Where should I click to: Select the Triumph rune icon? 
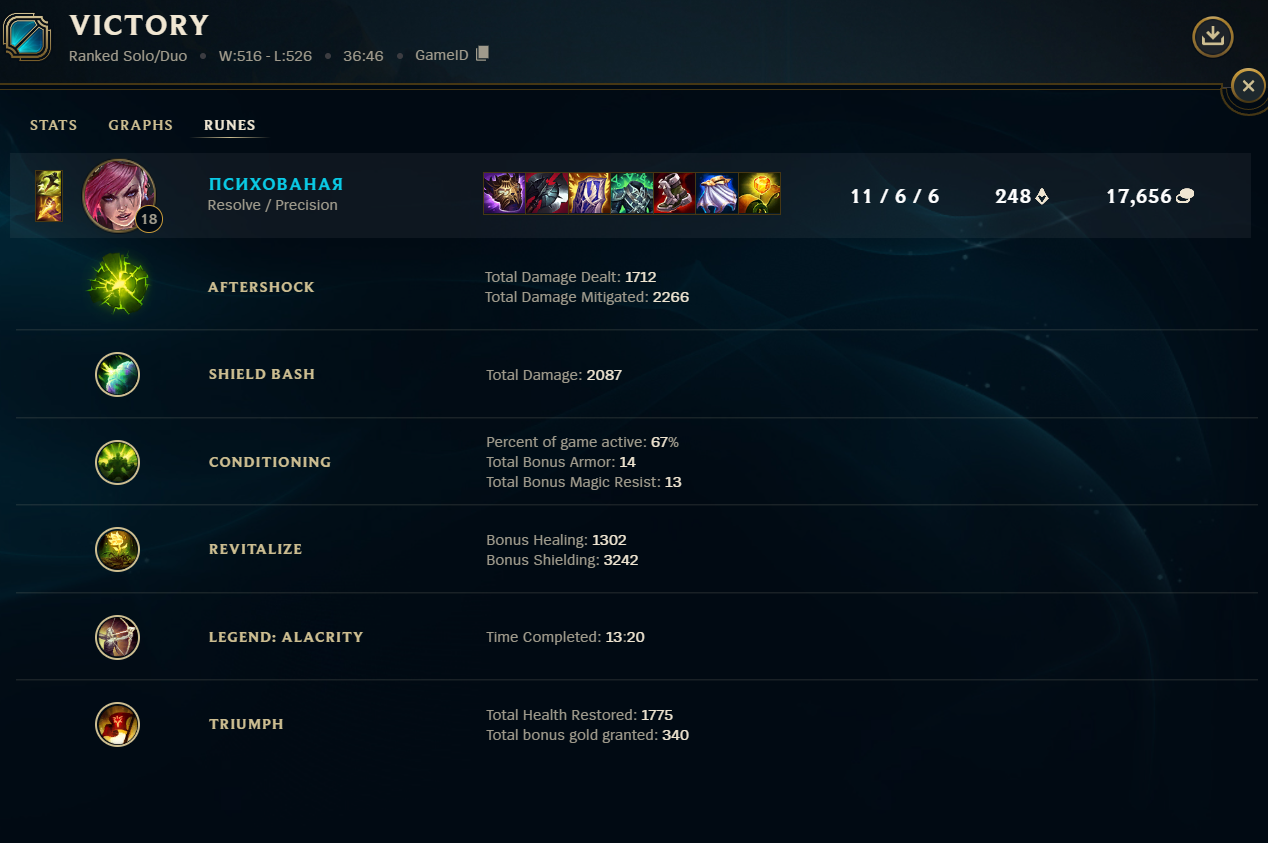[117, 724]
